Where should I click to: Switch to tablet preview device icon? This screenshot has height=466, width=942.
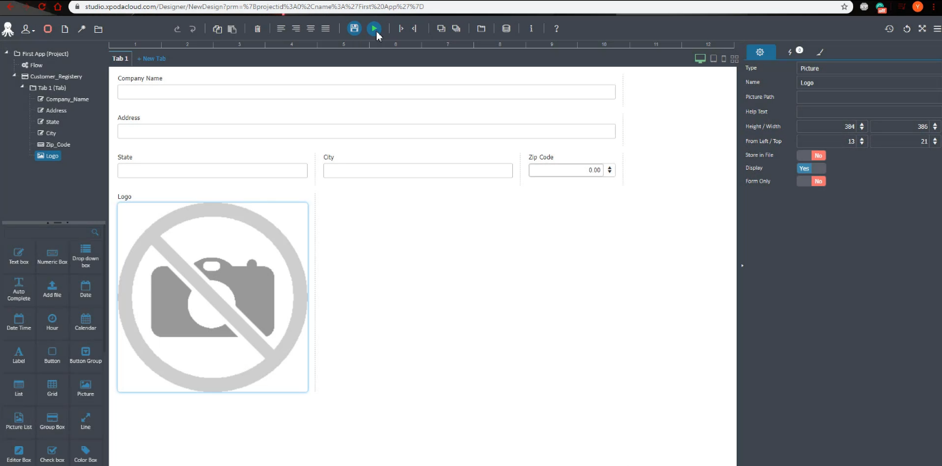(713, 59)
